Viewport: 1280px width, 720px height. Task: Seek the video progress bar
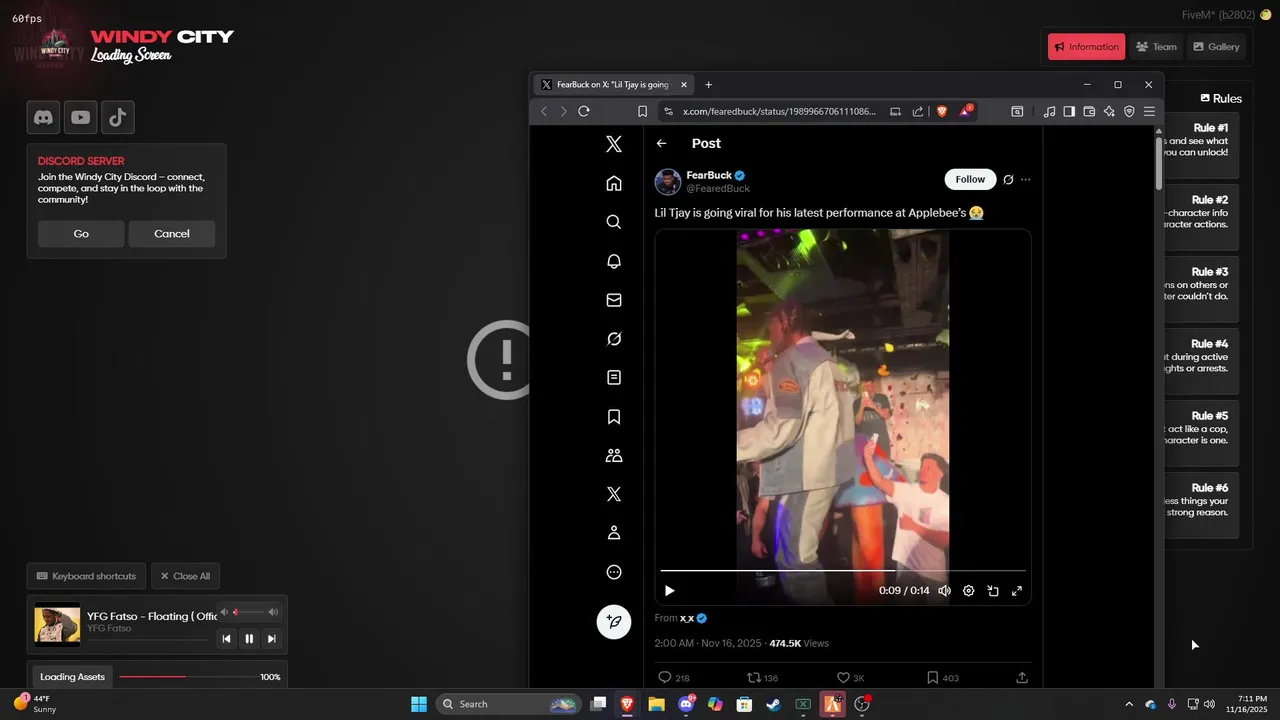point(842,571)
